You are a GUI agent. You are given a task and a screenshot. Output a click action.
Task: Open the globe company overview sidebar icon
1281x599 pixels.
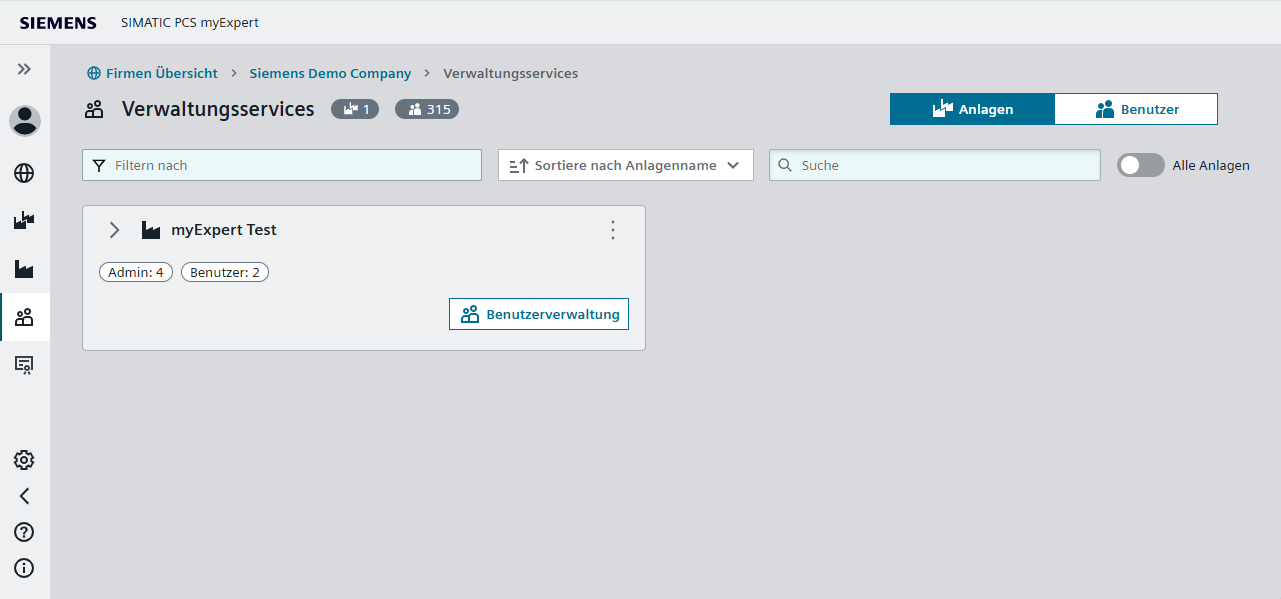[x=24, y=173]
